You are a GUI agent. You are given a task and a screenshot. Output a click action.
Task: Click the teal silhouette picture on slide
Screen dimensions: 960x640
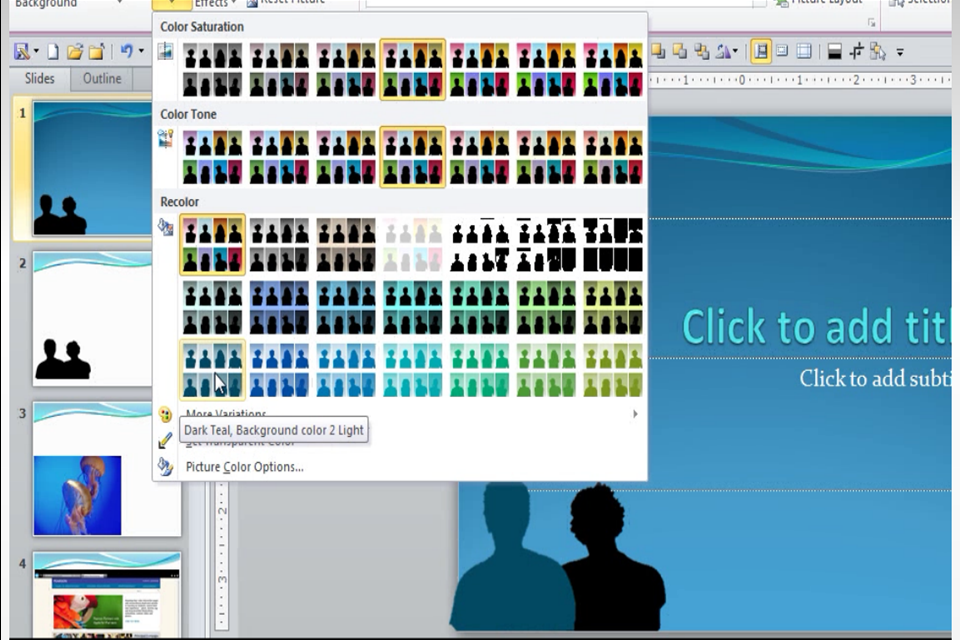510,557
